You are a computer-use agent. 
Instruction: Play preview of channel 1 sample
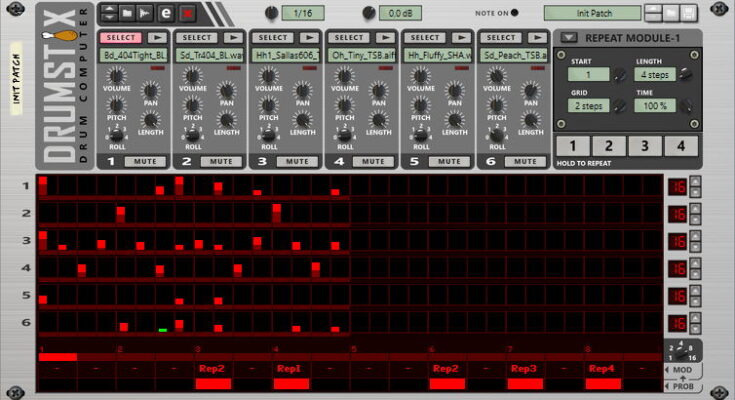158,38
